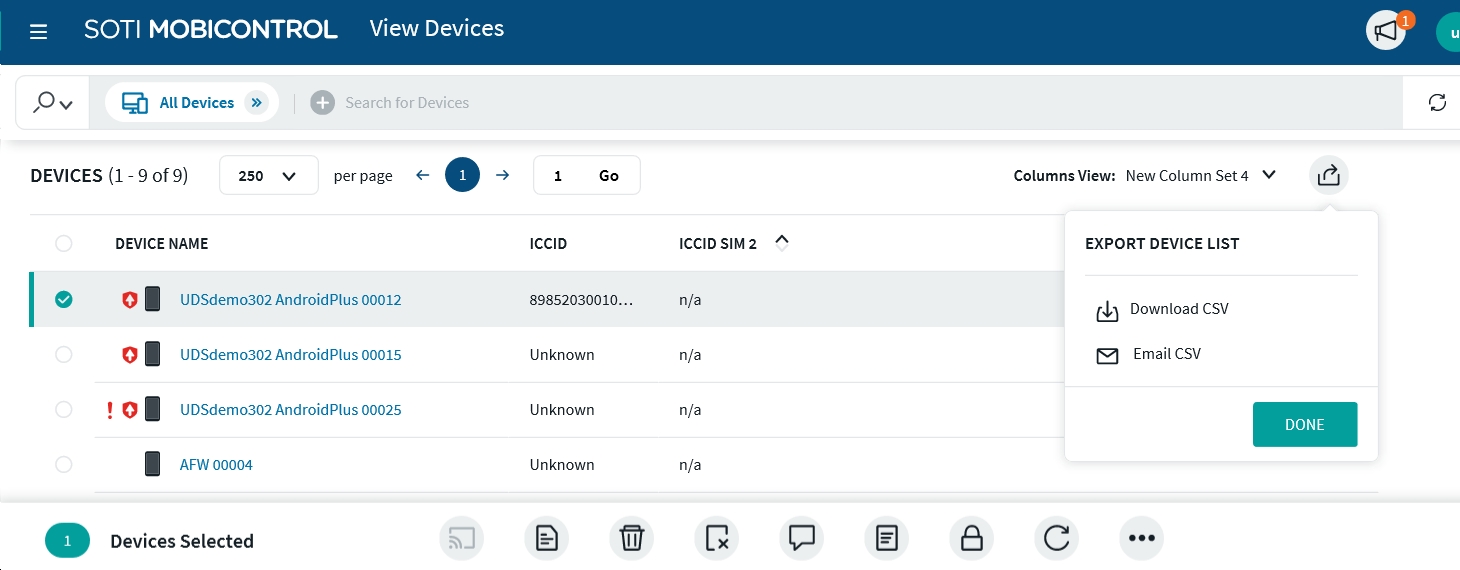The image size is (1460, 570).
Task: Open the AFW 00004 device link
Action: tap(216, 465)
